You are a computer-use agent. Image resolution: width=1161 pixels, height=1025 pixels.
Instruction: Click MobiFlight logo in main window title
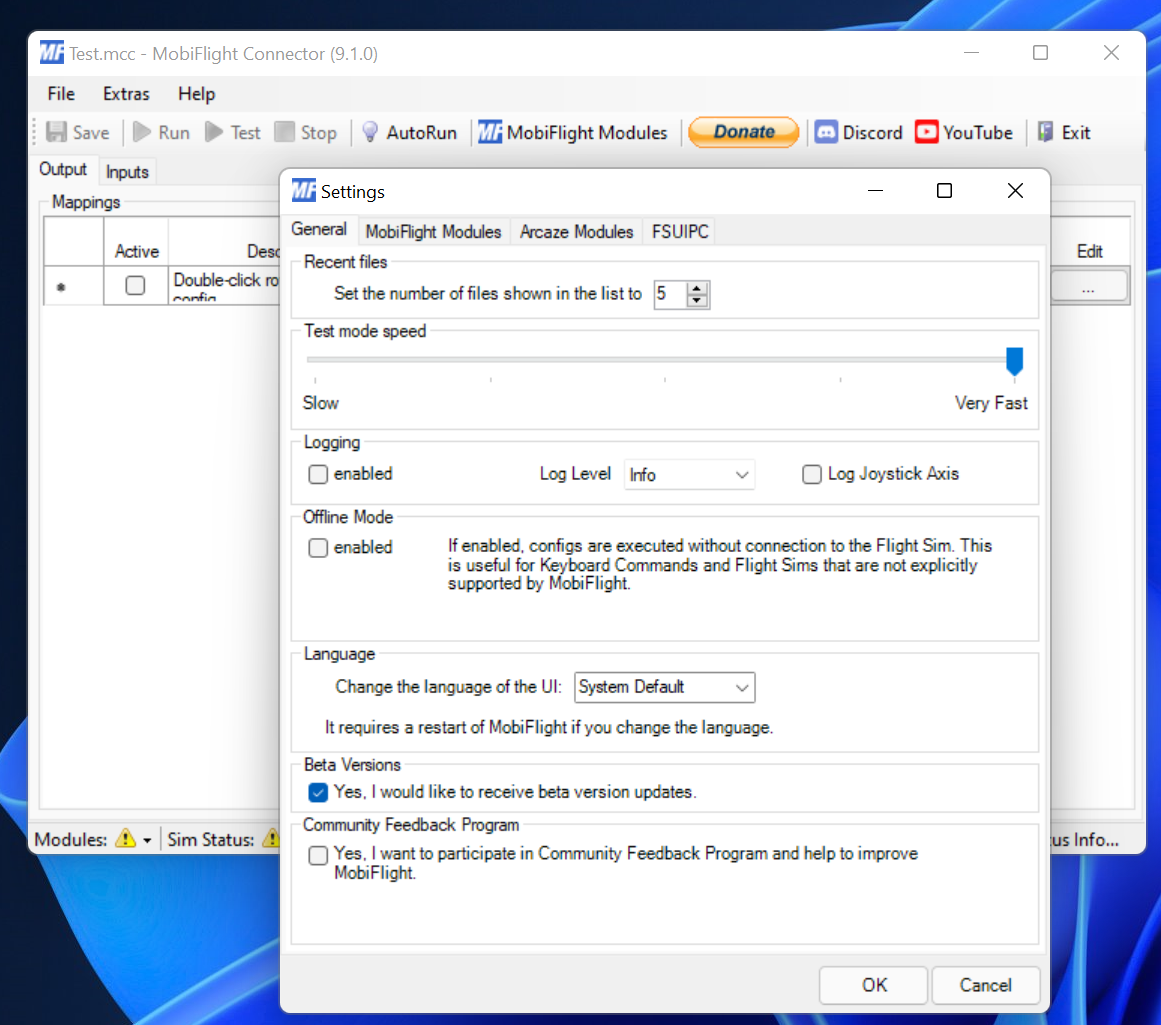pos(52,53)
